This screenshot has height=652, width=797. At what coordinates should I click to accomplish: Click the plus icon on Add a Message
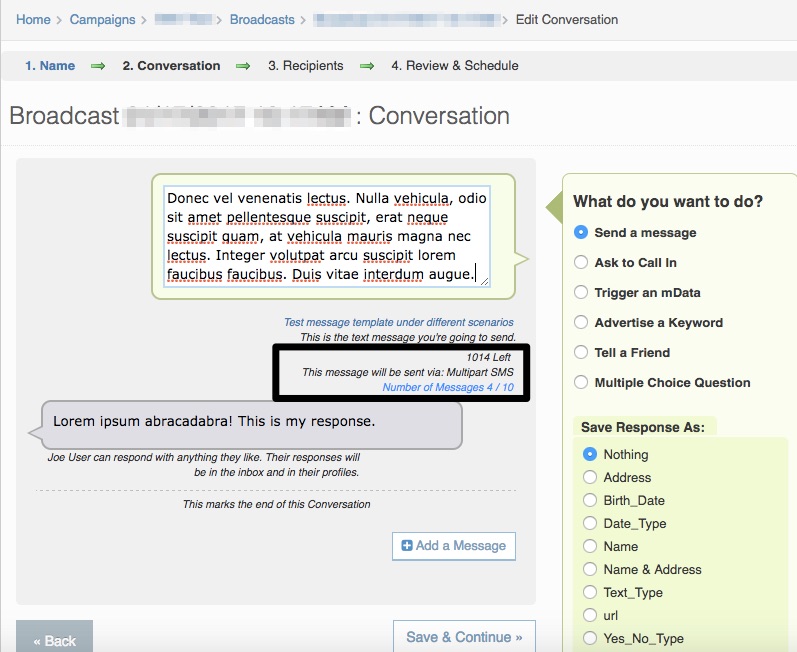(407, 545)
